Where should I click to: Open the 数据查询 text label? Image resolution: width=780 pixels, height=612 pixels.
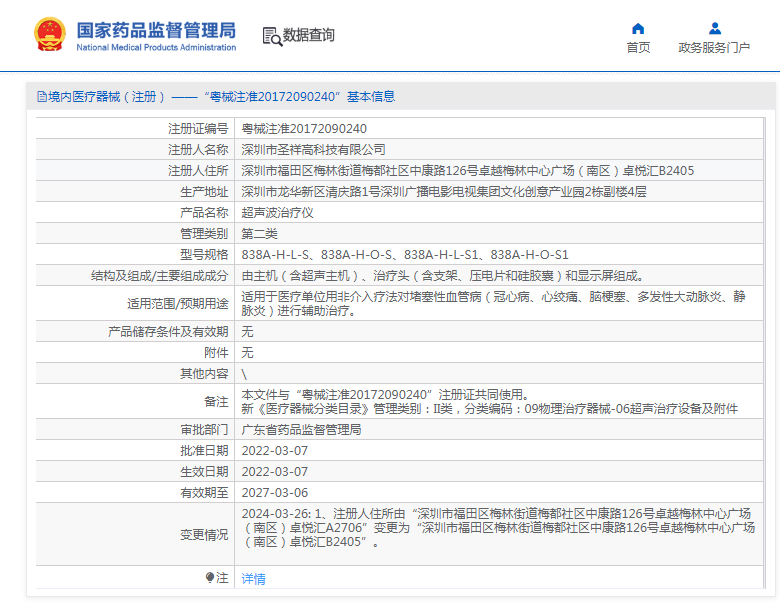click(x=309, y=35)
